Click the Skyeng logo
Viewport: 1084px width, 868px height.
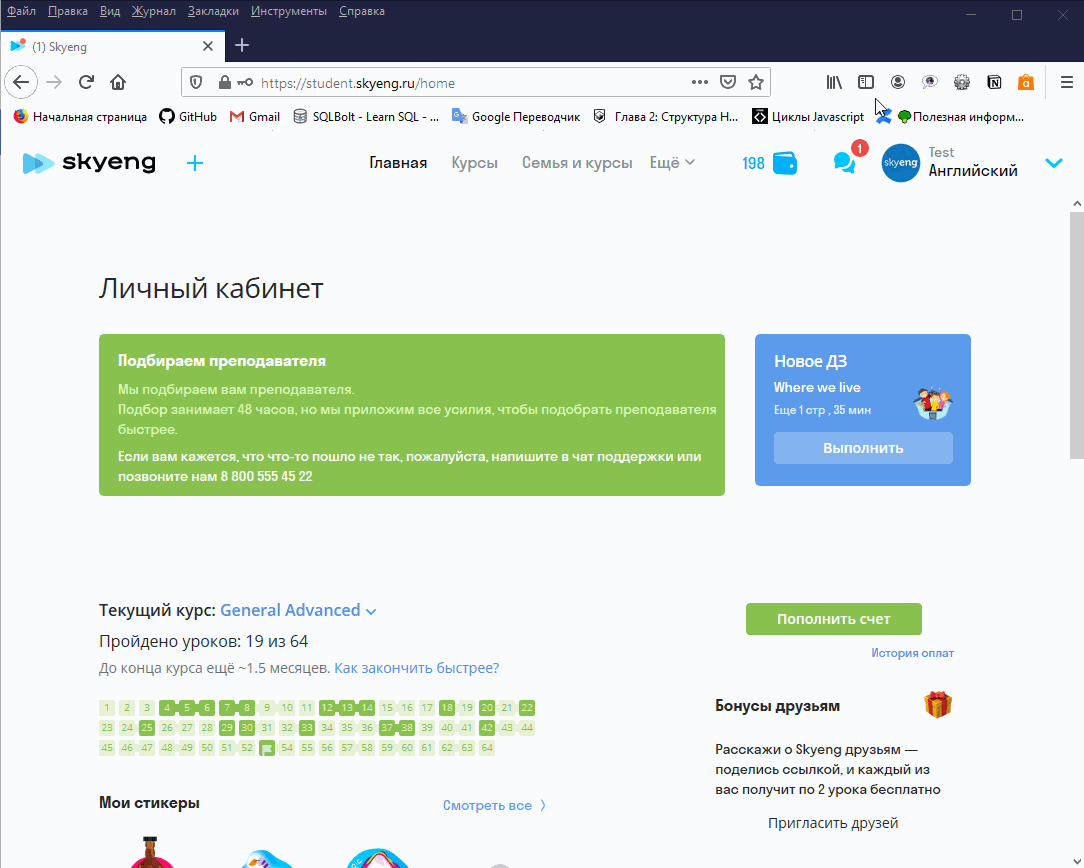coord(89,163)
